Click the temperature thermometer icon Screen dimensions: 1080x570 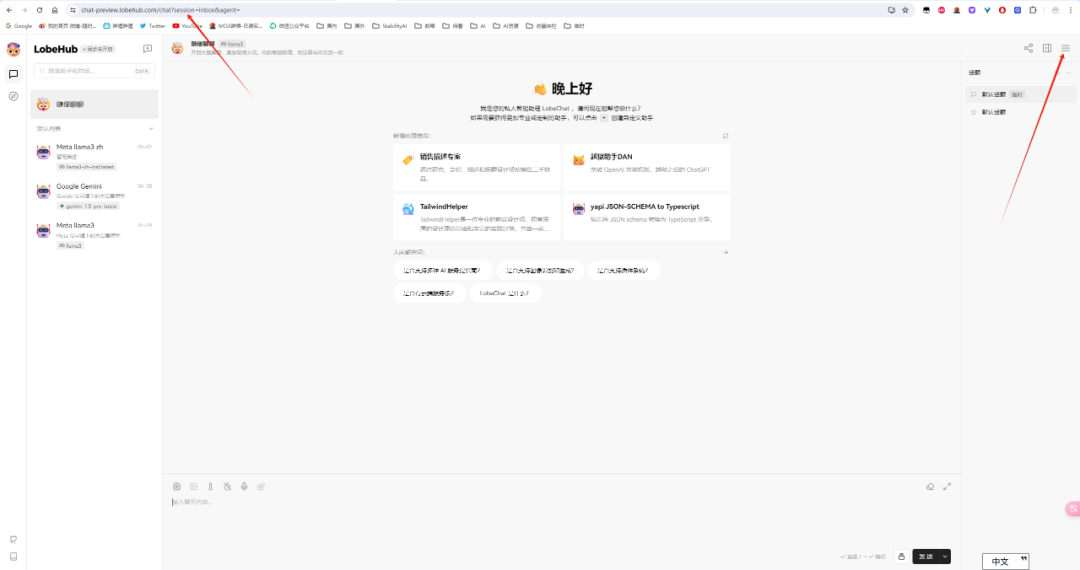(x=211, y=487)
